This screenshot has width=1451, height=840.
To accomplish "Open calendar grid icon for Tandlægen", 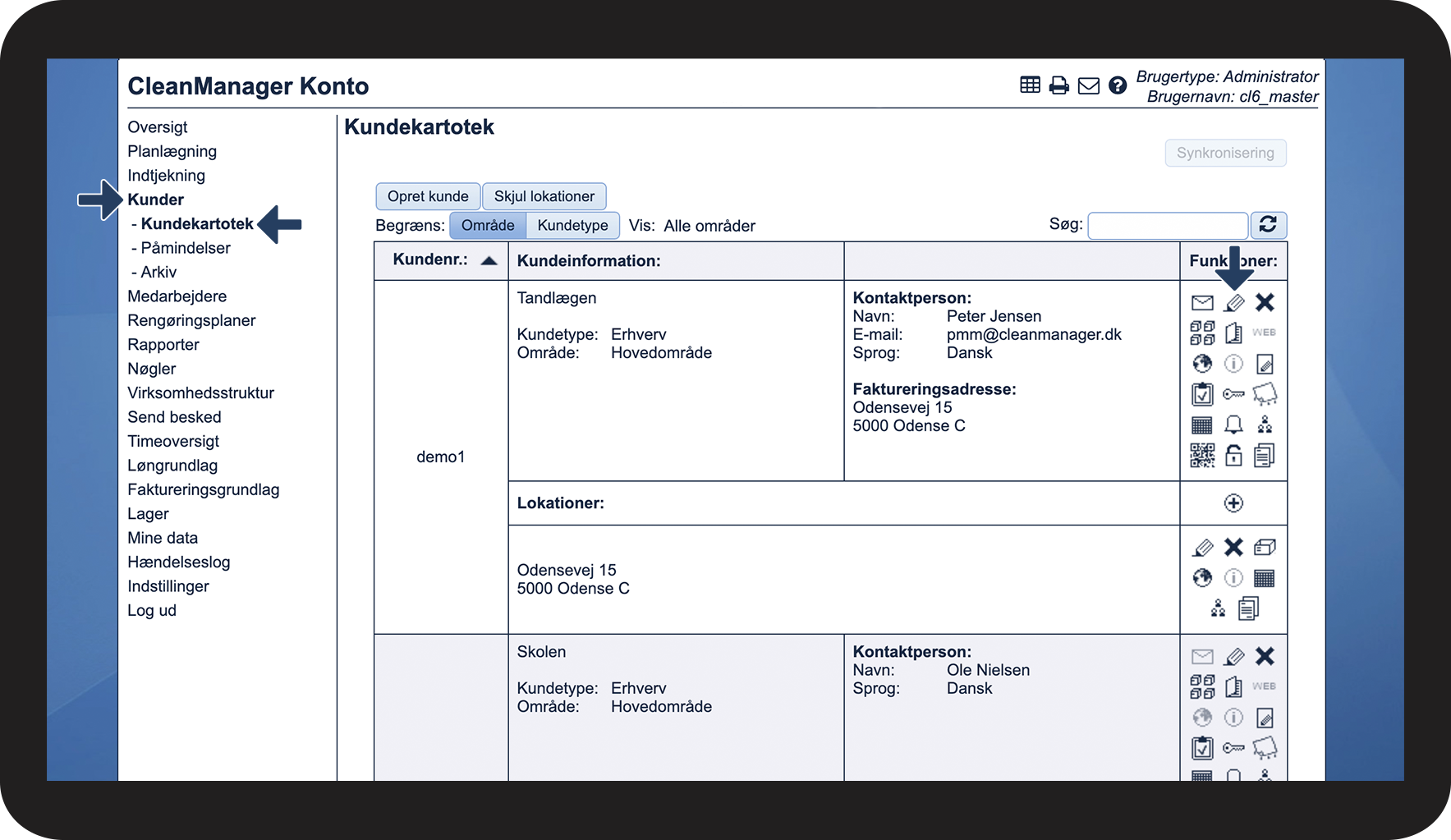I will (1202, 425).
